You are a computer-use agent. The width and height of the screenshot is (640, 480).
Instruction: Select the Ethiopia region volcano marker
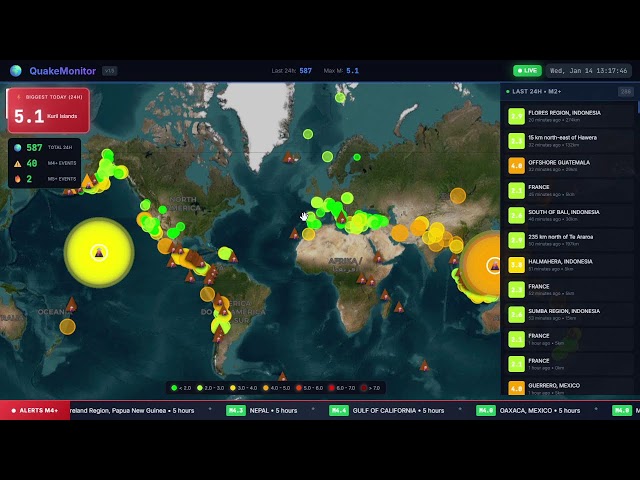pos(378,257)
